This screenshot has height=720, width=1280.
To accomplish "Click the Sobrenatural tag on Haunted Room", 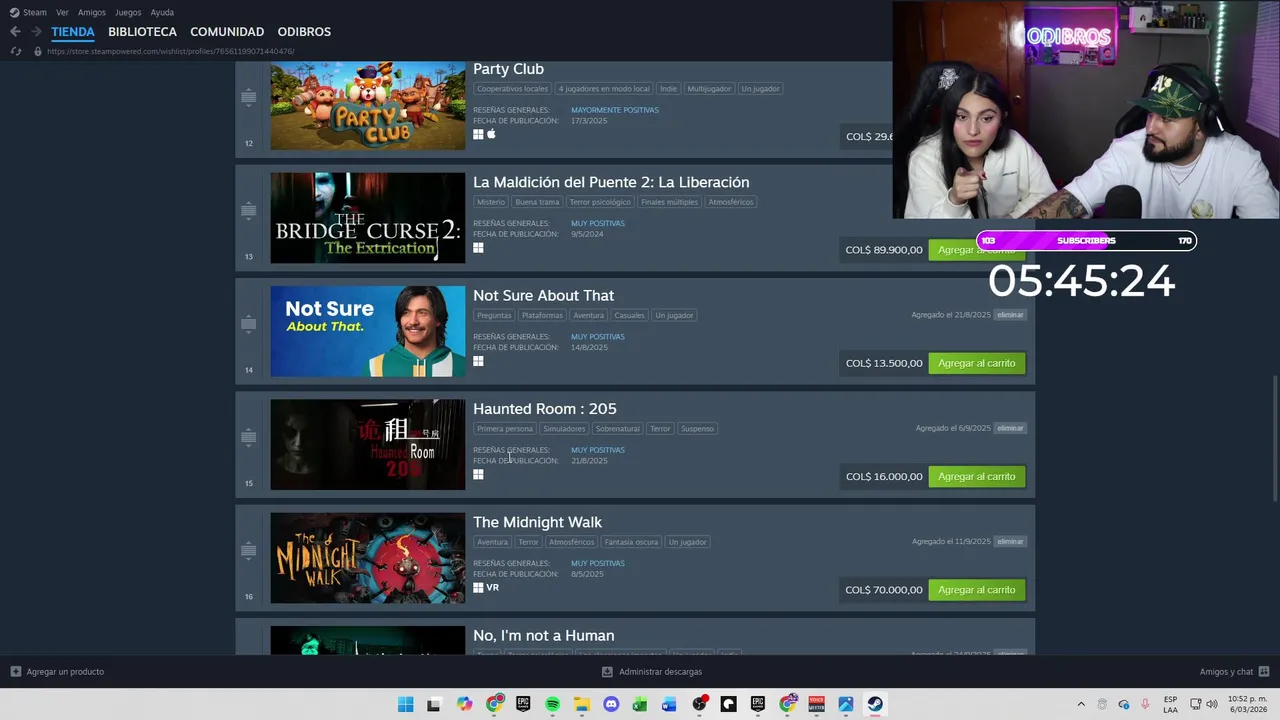I will [617, 429].
